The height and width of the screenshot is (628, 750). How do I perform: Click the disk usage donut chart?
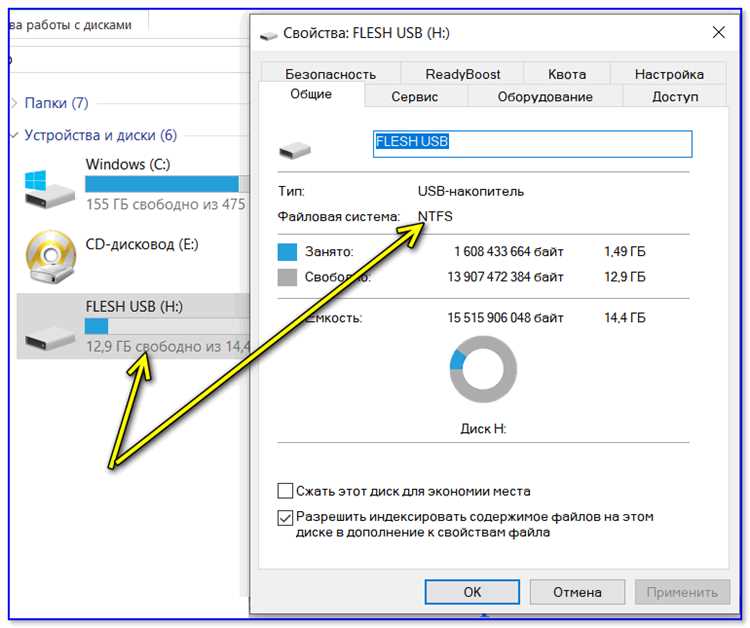click(483, 369)
